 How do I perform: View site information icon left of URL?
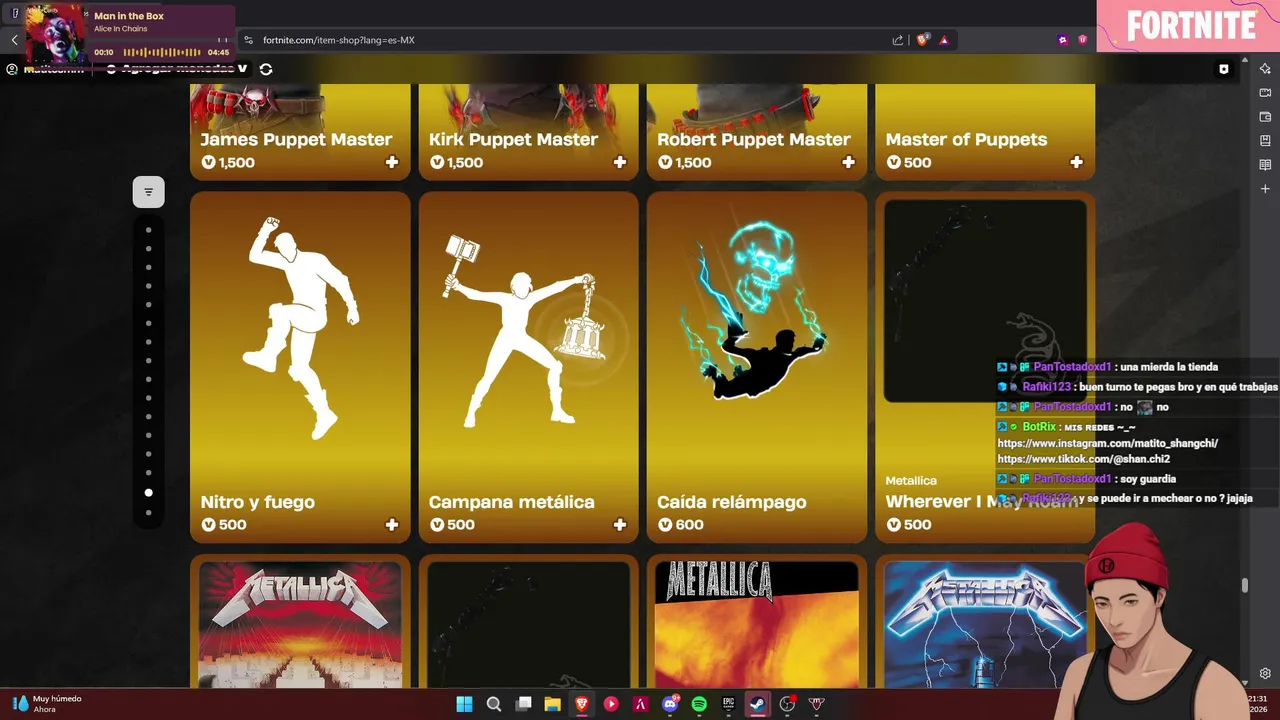coord(248,40)
